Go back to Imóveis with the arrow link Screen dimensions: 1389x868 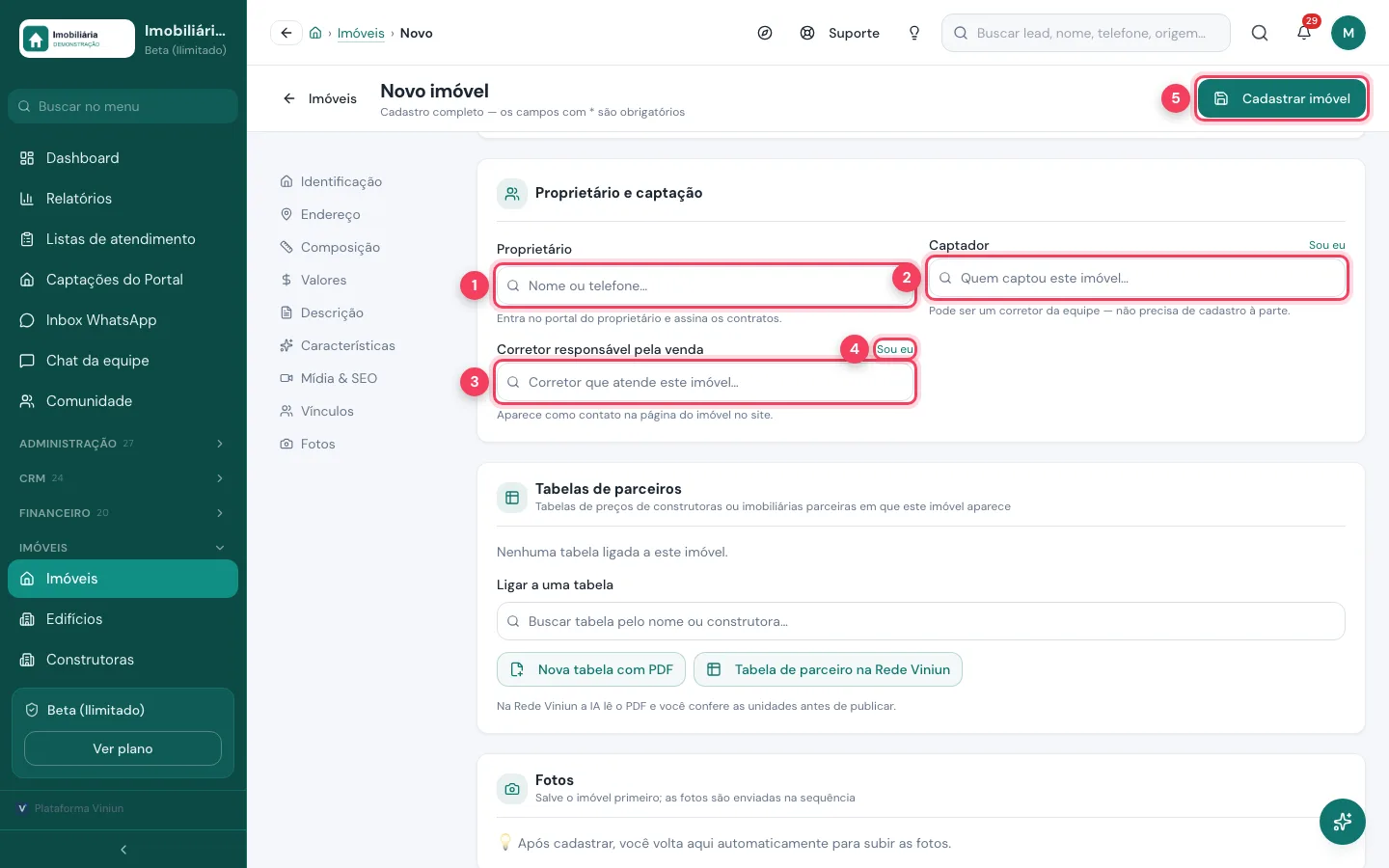[319, 98]
